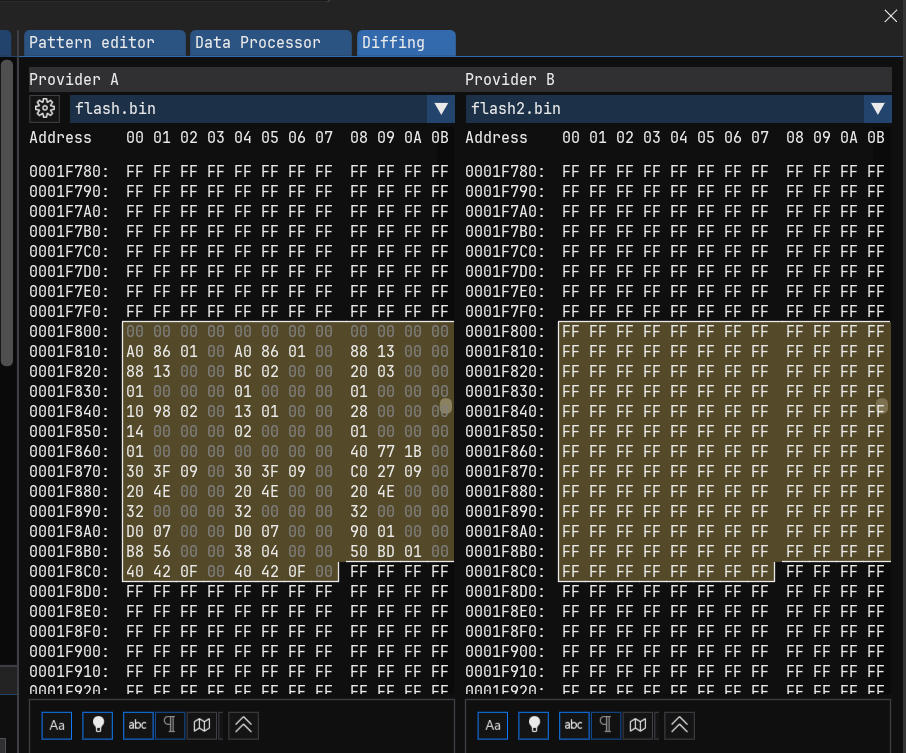Switch to the Data Processor tab
The width and height of the screenshot is (906, 753).
coord(270,43)
